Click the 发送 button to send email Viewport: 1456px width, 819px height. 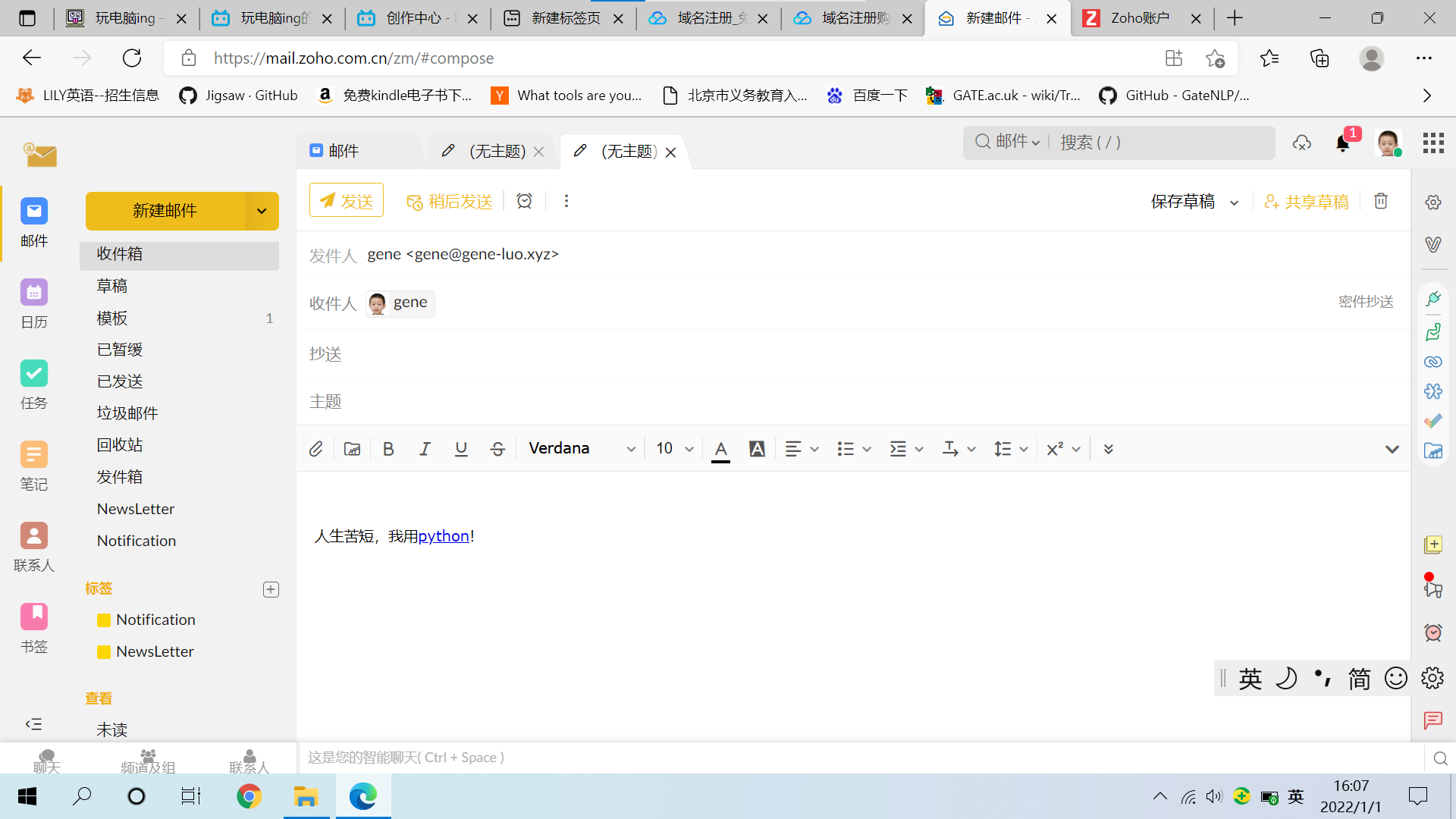[x=346, y=199]
